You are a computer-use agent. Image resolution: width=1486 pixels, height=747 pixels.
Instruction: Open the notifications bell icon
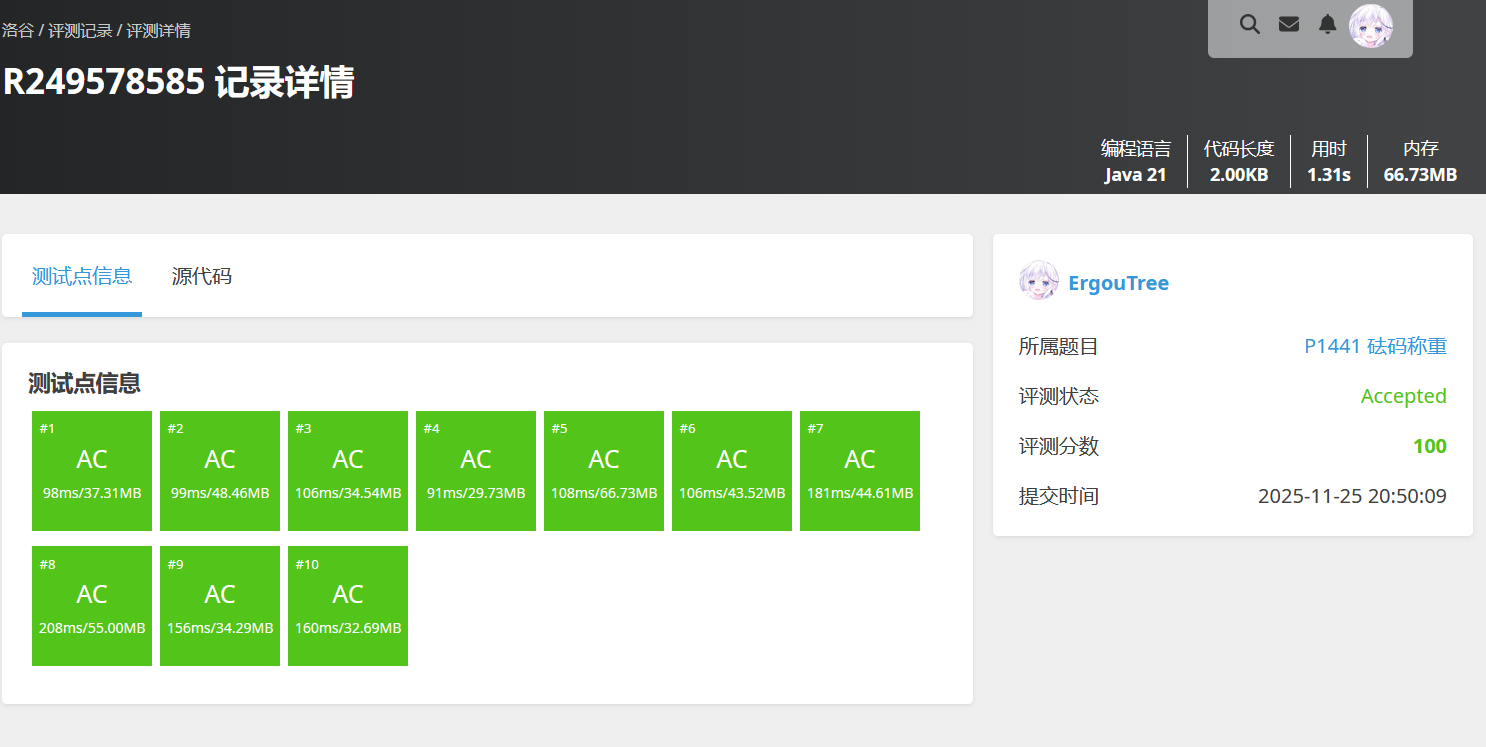pyautogui.click(x=1327, y=25)
